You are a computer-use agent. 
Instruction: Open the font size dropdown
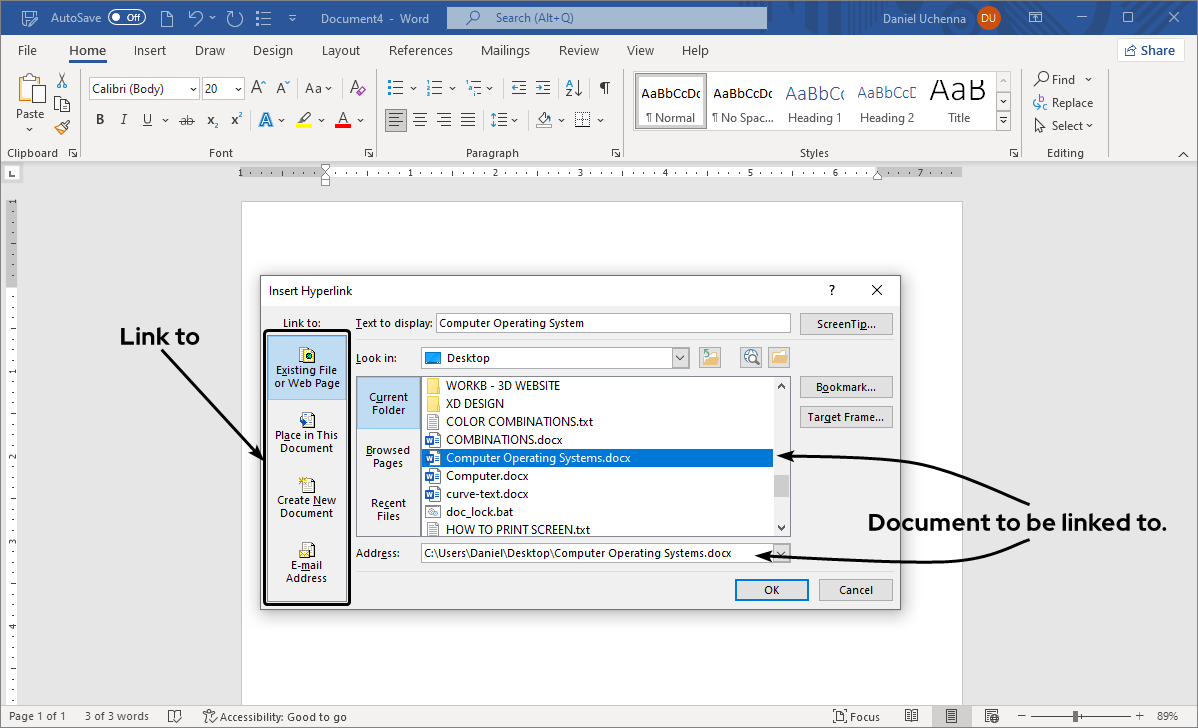click(236, 88)
